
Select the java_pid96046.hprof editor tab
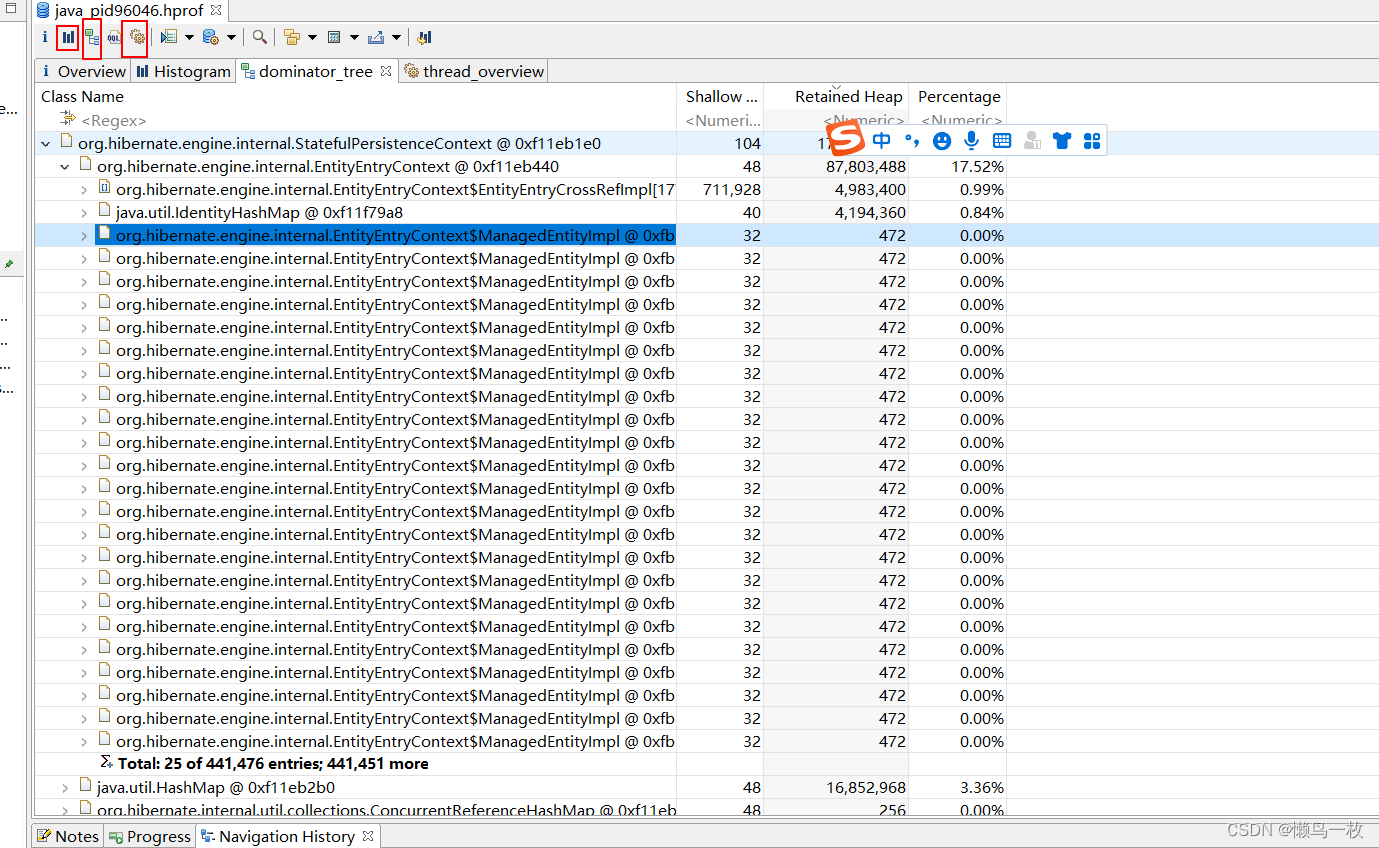[128, 10]
